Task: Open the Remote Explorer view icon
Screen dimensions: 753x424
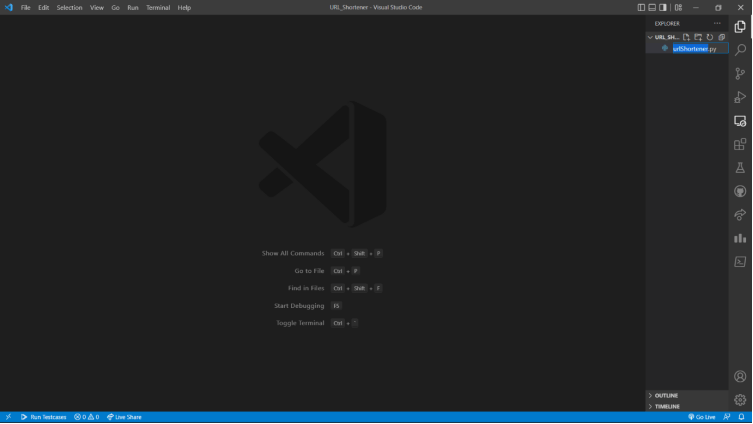Action: (x=740, y=121)
